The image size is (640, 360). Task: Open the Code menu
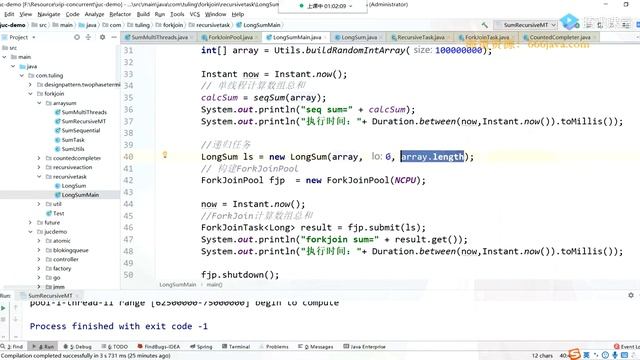click(x=72, y=14)
